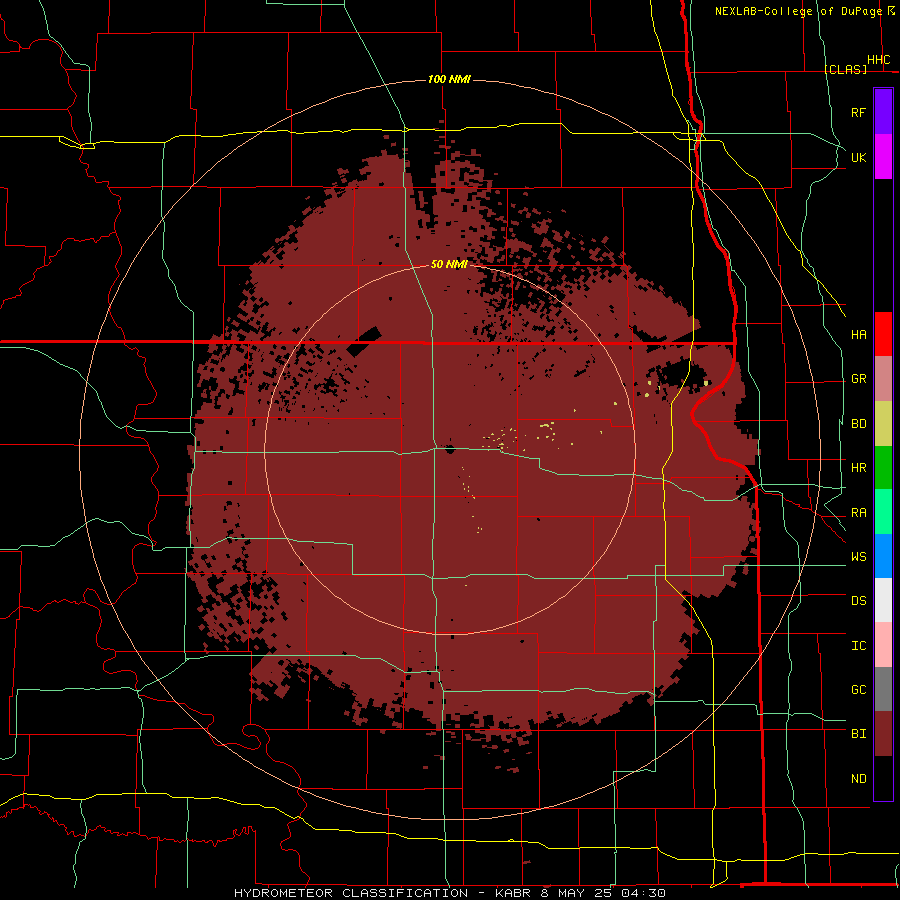Click the white DS legend swatch
The height and width of the screenshot is (900, 900).
coord(883,600)
